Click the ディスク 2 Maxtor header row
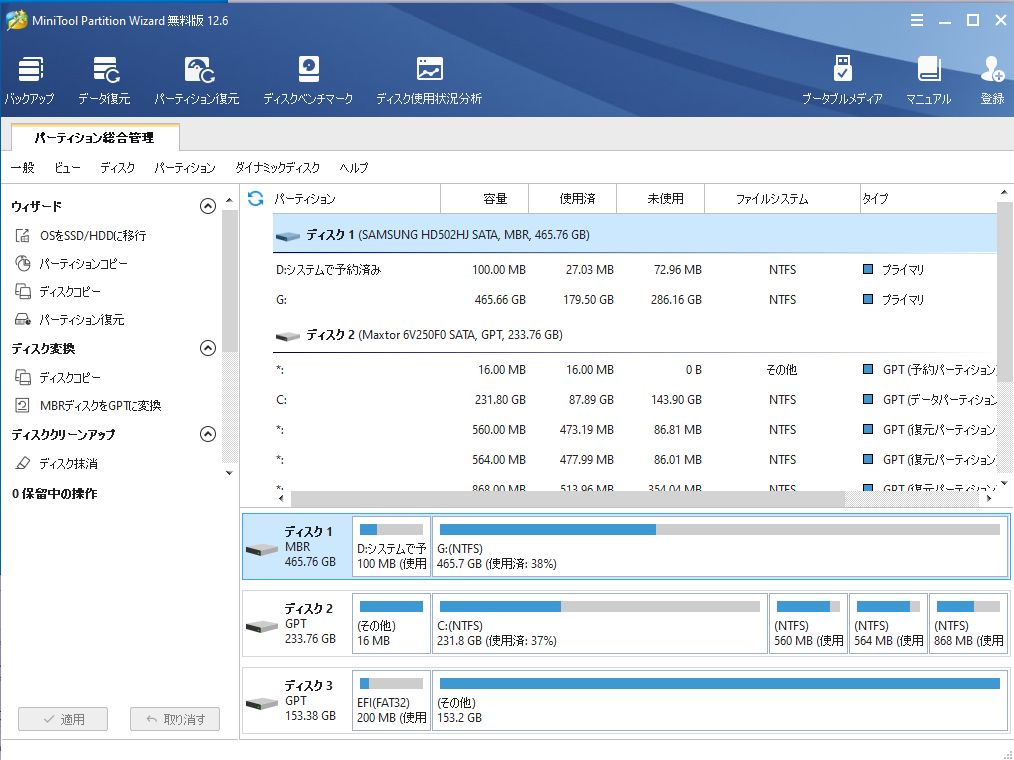The width and height of the screenshot is (1014, 760). [634, 335]
